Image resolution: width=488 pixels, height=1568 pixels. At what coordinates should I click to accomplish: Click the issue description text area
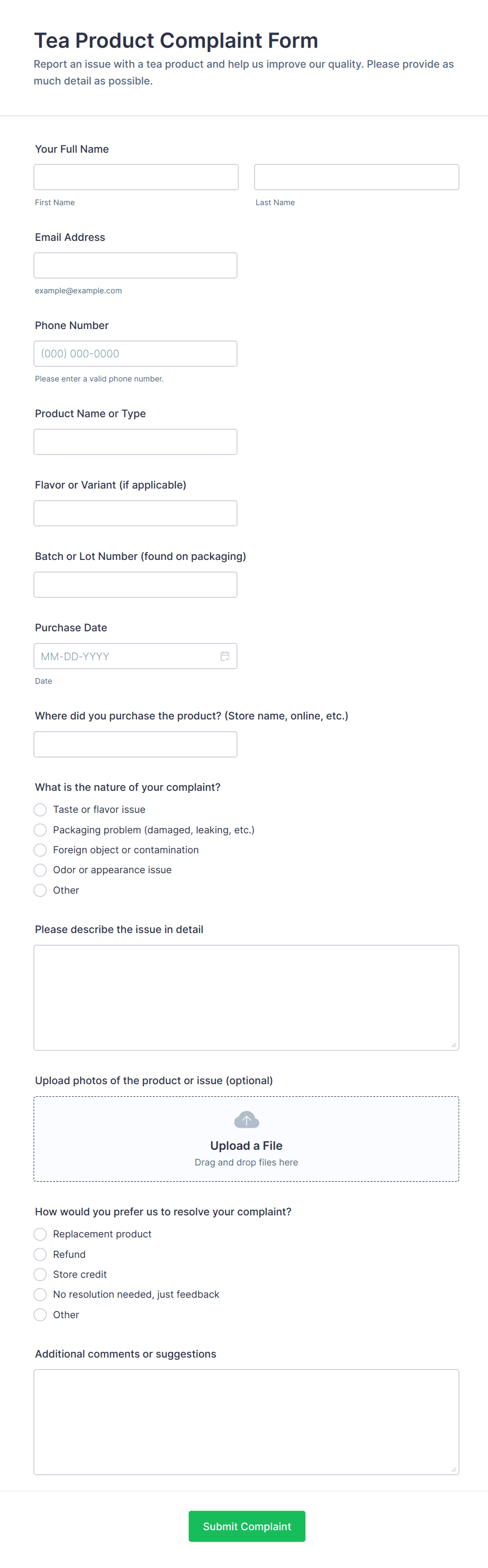point(247,997)
